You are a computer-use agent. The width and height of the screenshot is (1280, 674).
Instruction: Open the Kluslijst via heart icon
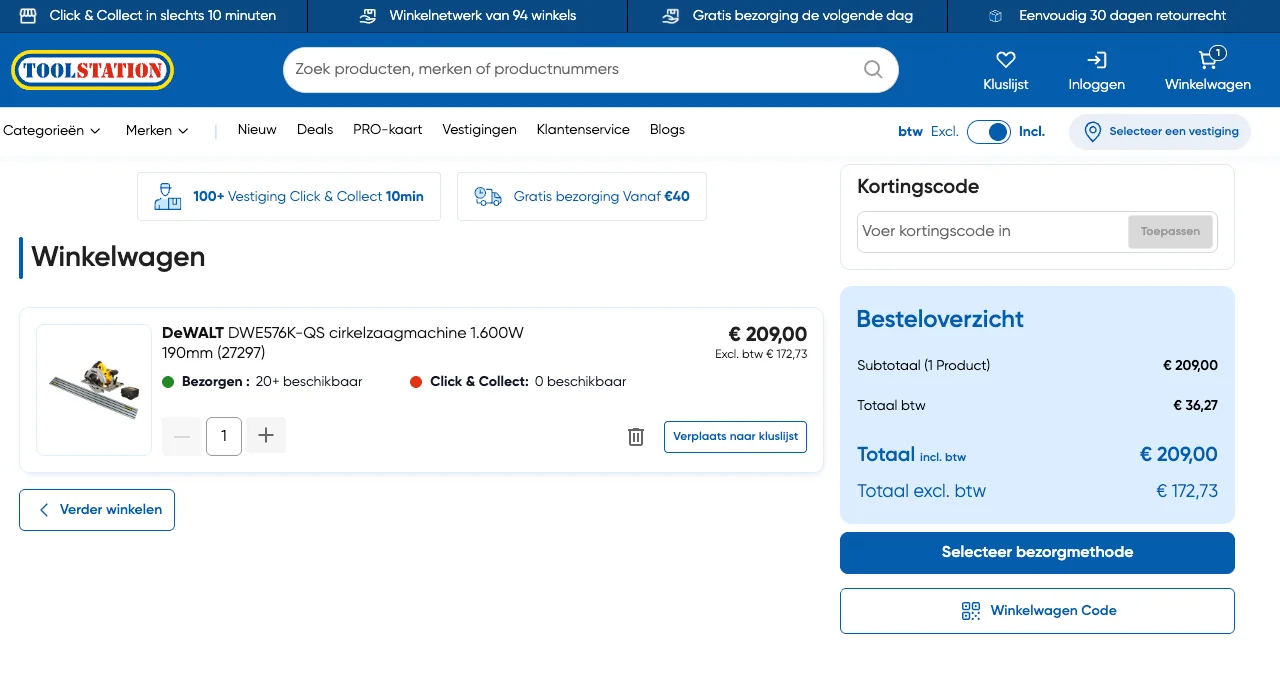click(1005, 60)
